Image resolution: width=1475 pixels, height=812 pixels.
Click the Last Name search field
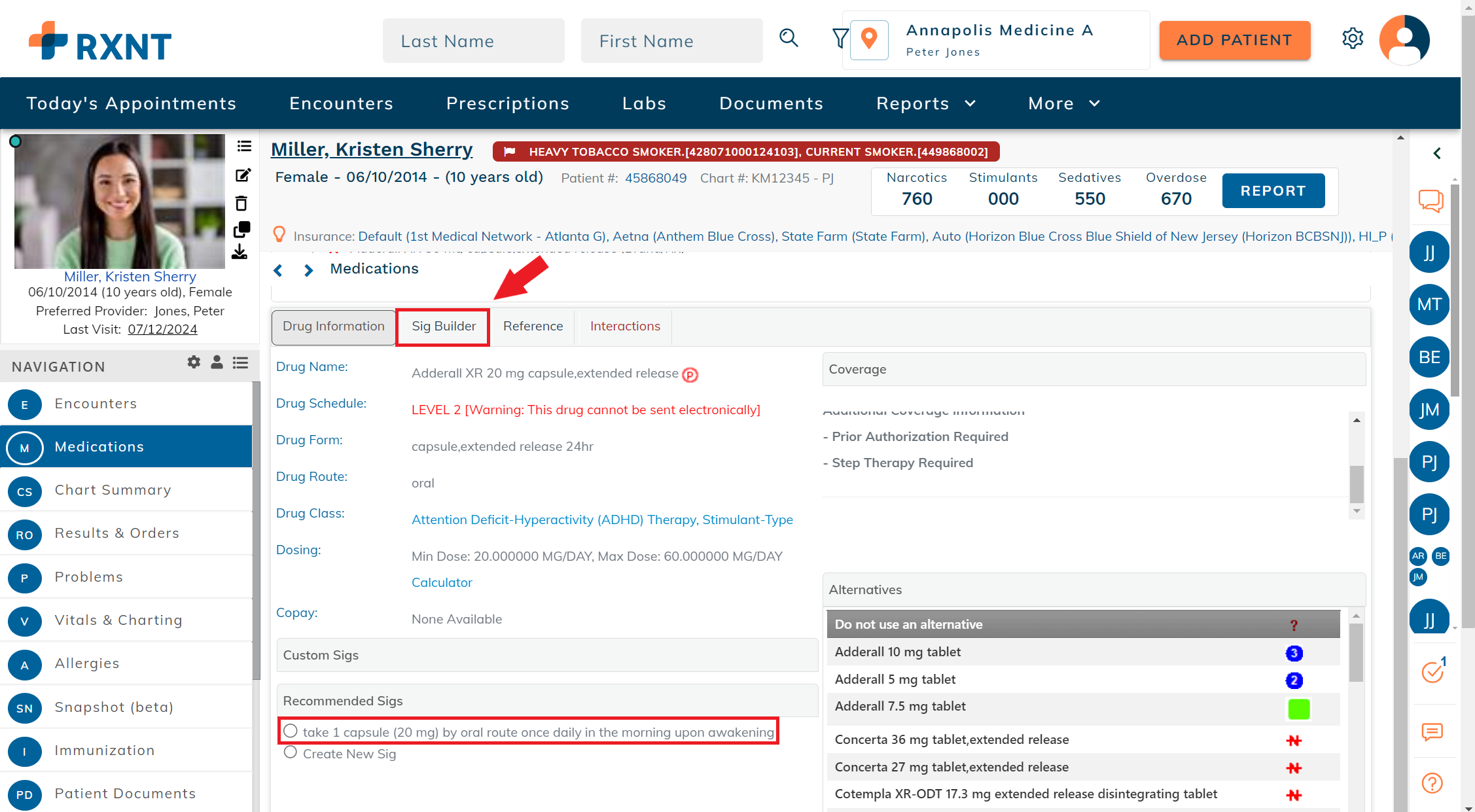coord(474,41)
